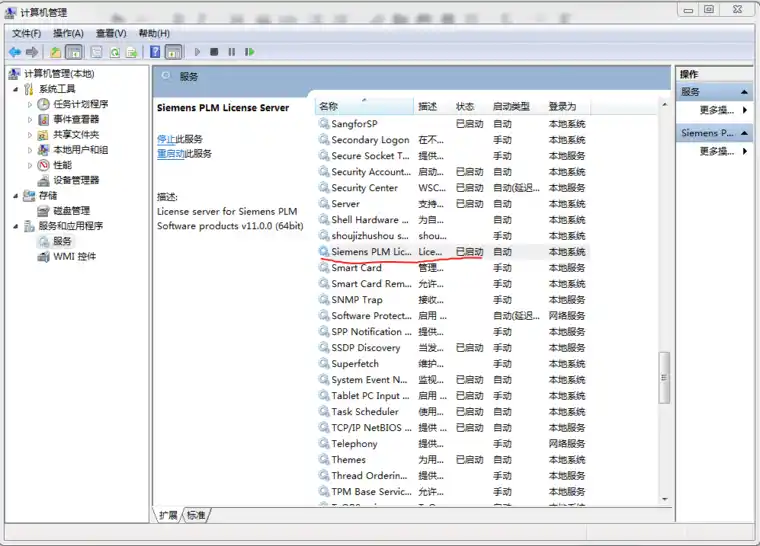The height and width of the screenshot is (546, 760).
Task: Click the up one level folder icon
Action: click(56, 52)
